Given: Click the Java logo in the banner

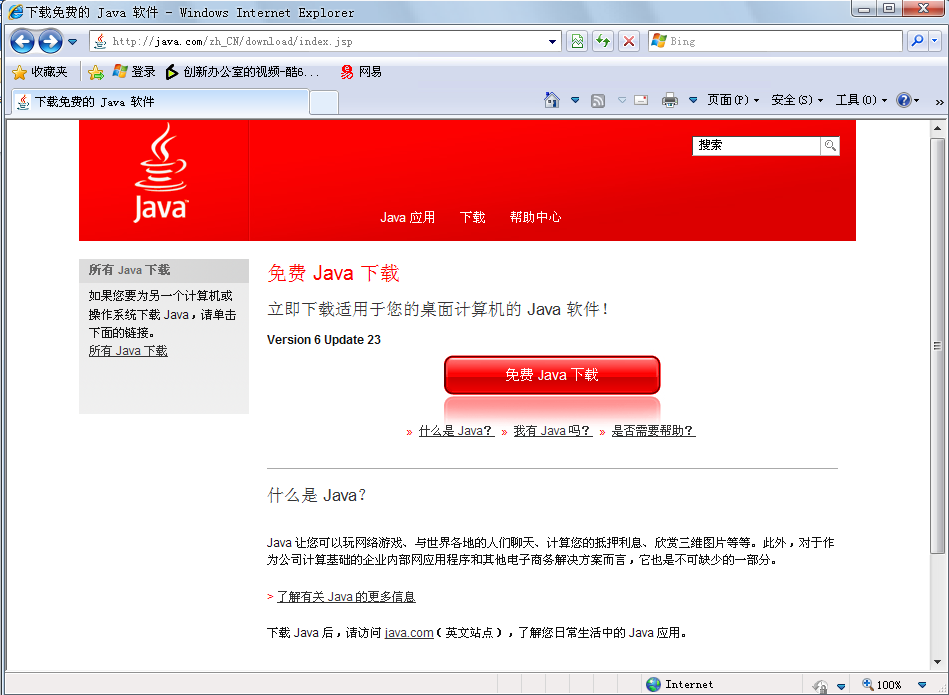Looking at the screenshot, I should pyautogui.click(x=160, y=173).
